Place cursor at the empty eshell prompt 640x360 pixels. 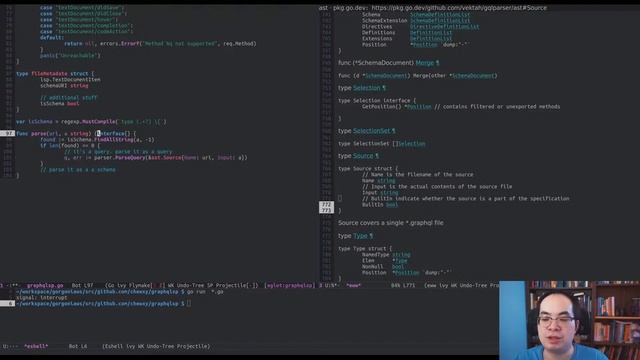click(189, 304)
